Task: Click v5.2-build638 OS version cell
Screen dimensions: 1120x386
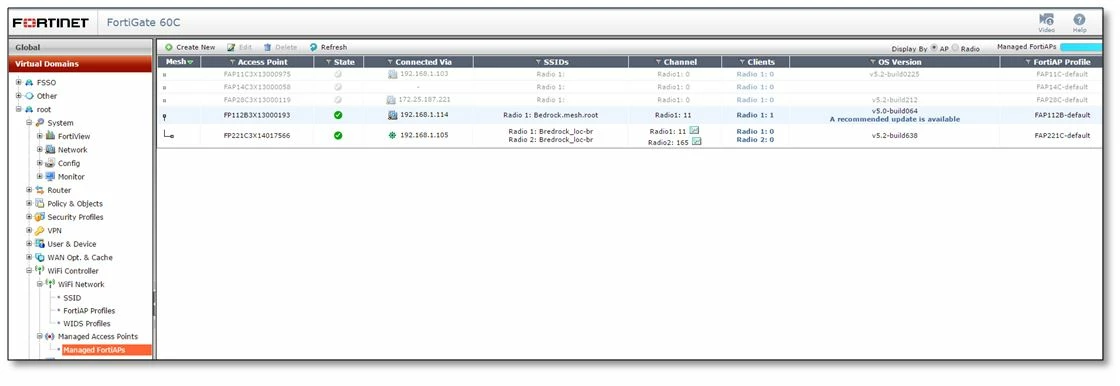Action: [x=894, y=135]
